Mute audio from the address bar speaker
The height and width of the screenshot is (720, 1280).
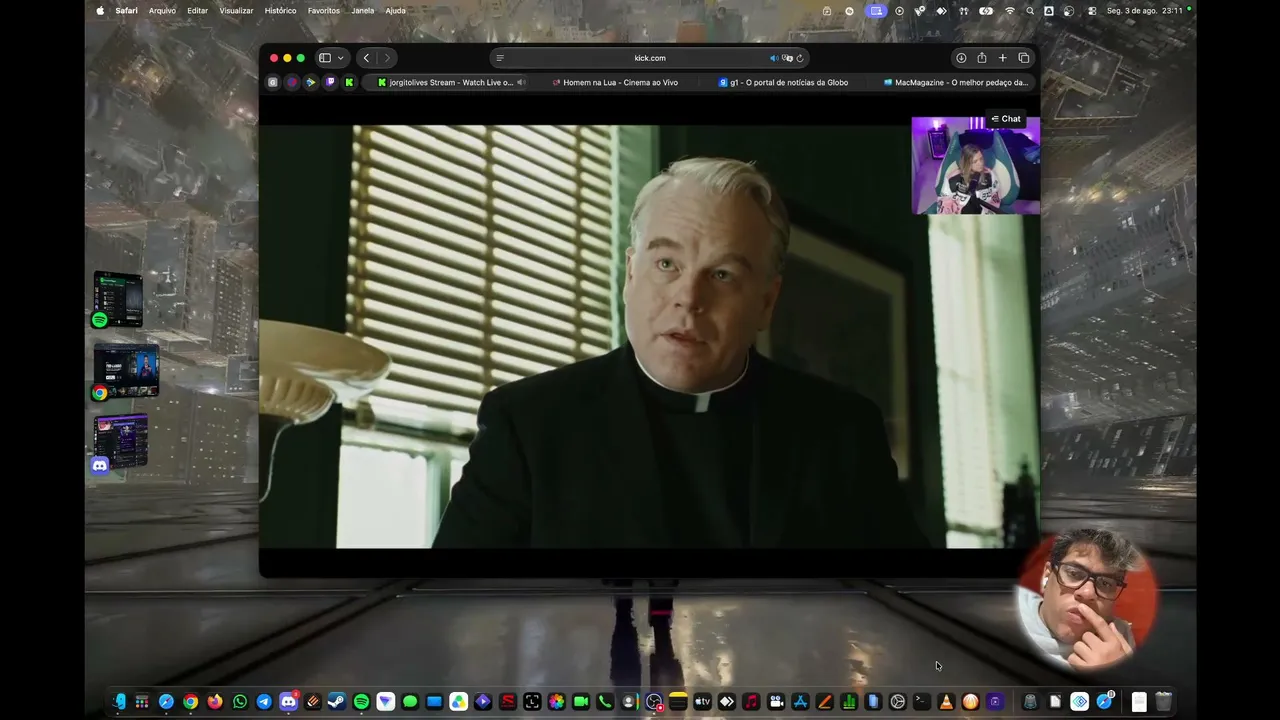[x=773, y=58]
